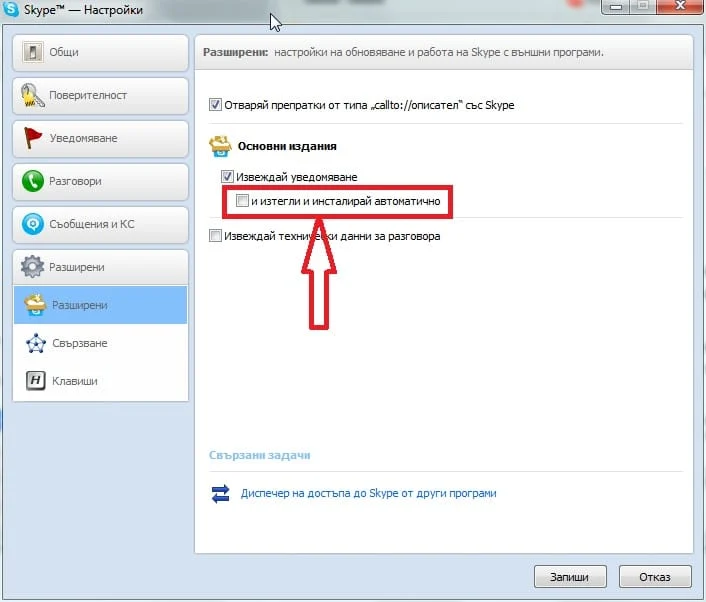Click the blue arrows Диспечер icon
The height and width of the screenshot is (602, 706).
(220, 493)
